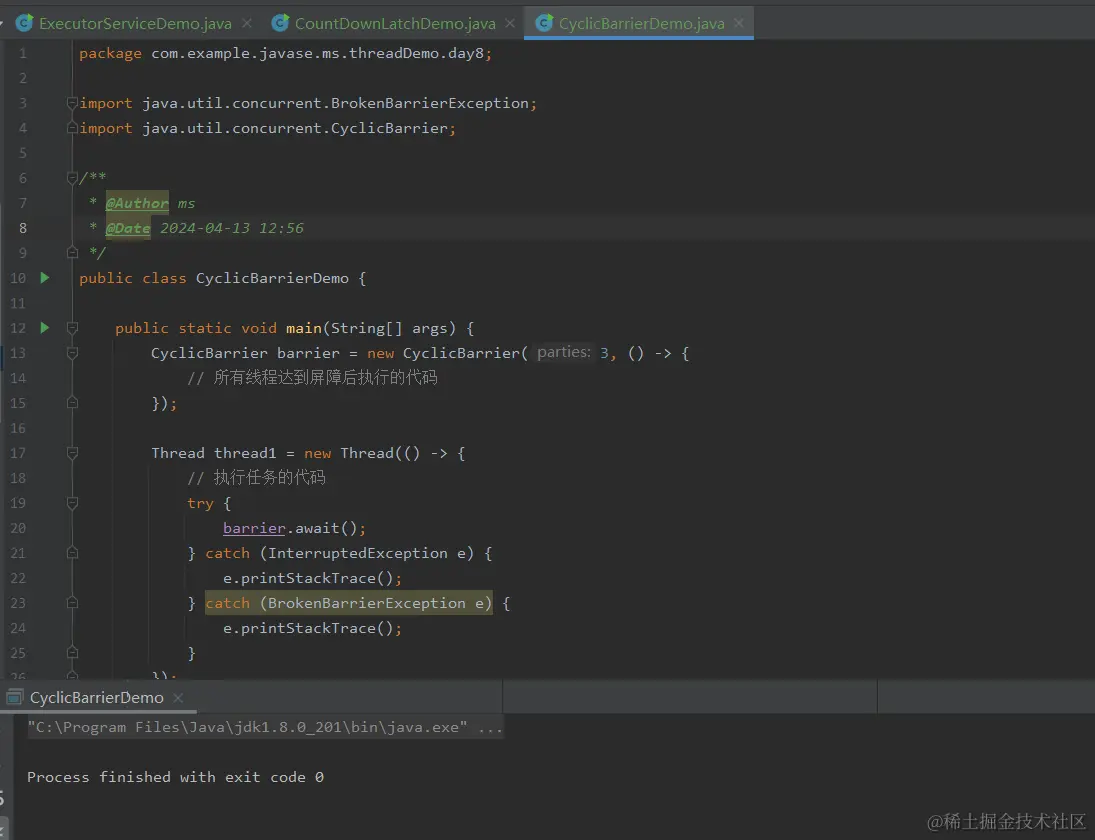Close the CyclicBarrierDemo run tab

click(x=178, y=698)
